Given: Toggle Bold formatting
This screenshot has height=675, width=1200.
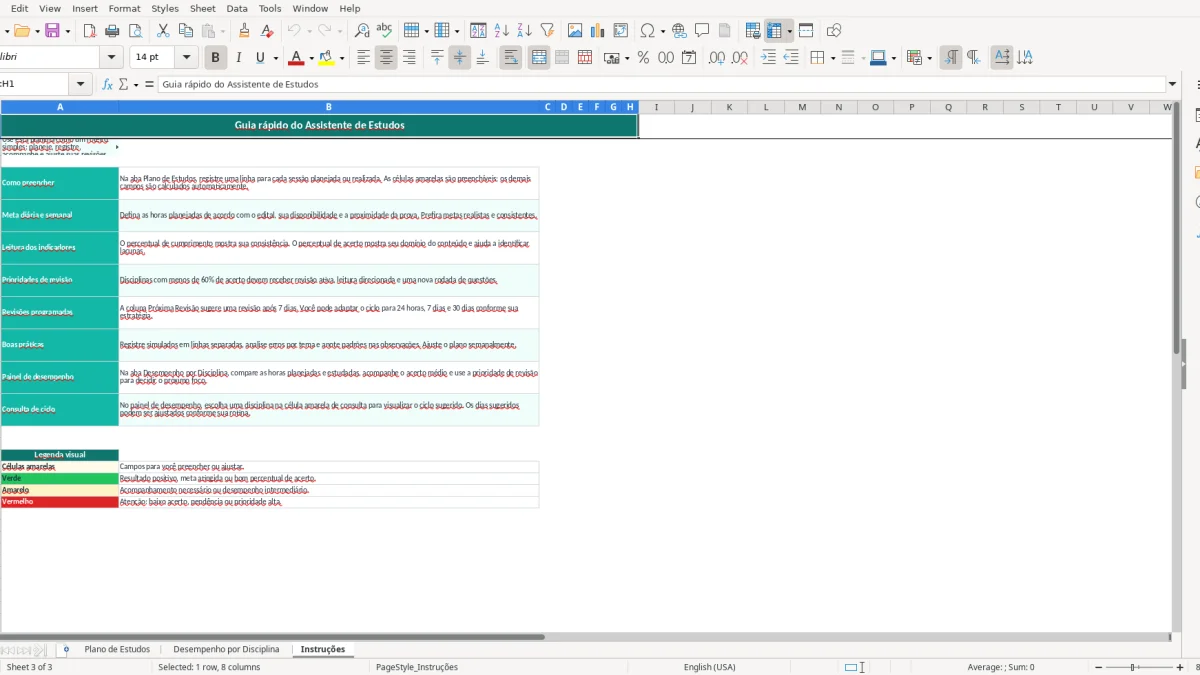Looking at the screenshot, I should click(215, 58).
